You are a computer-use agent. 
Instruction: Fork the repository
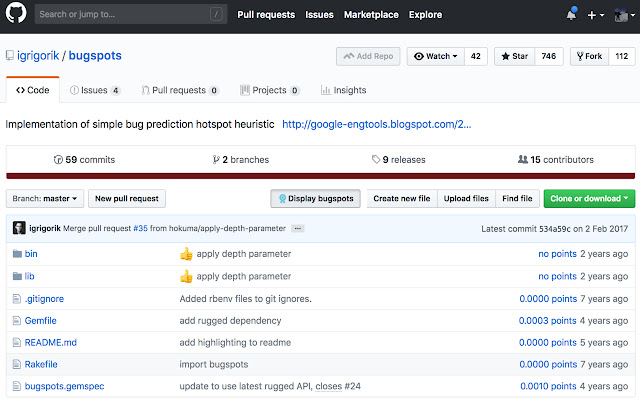point(589,56)
